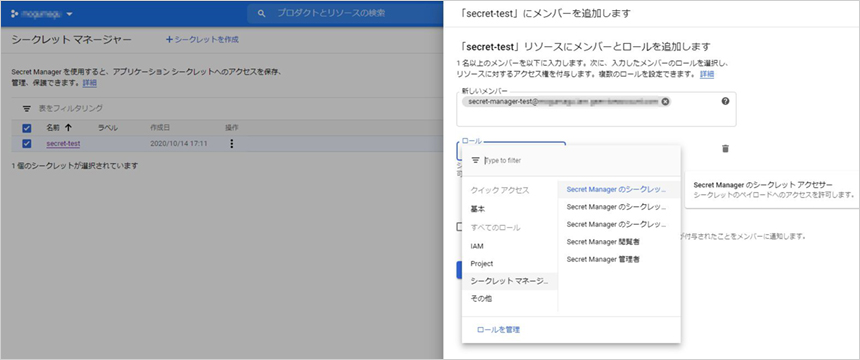Expand the project selector dropdown arrow

69,14
